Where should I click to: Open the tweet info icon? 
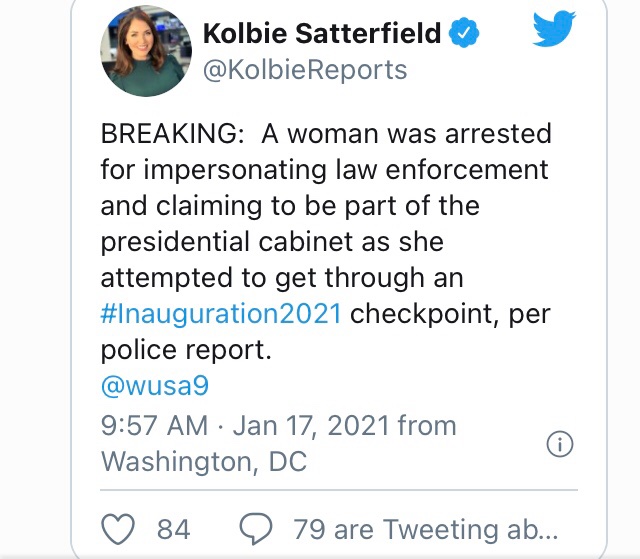tap(561, 444)
